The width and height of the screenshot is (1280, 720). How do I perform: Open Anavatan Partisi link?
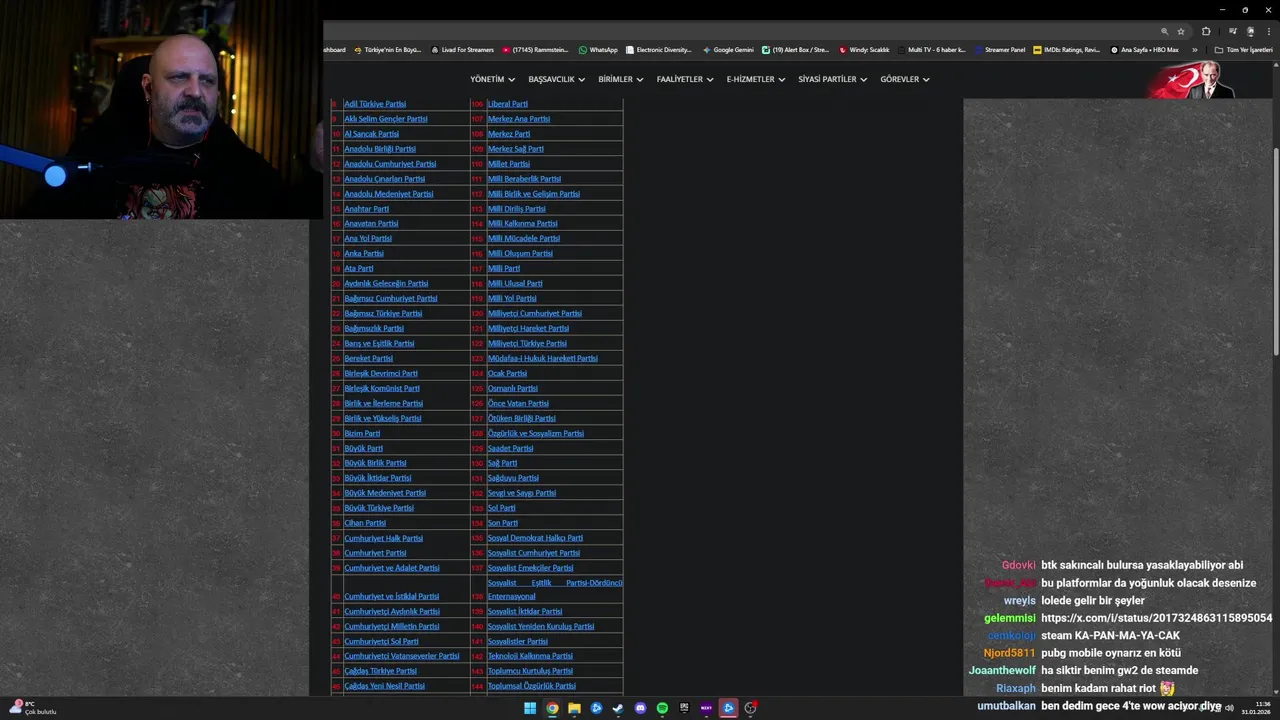click(x=371, y=224)
